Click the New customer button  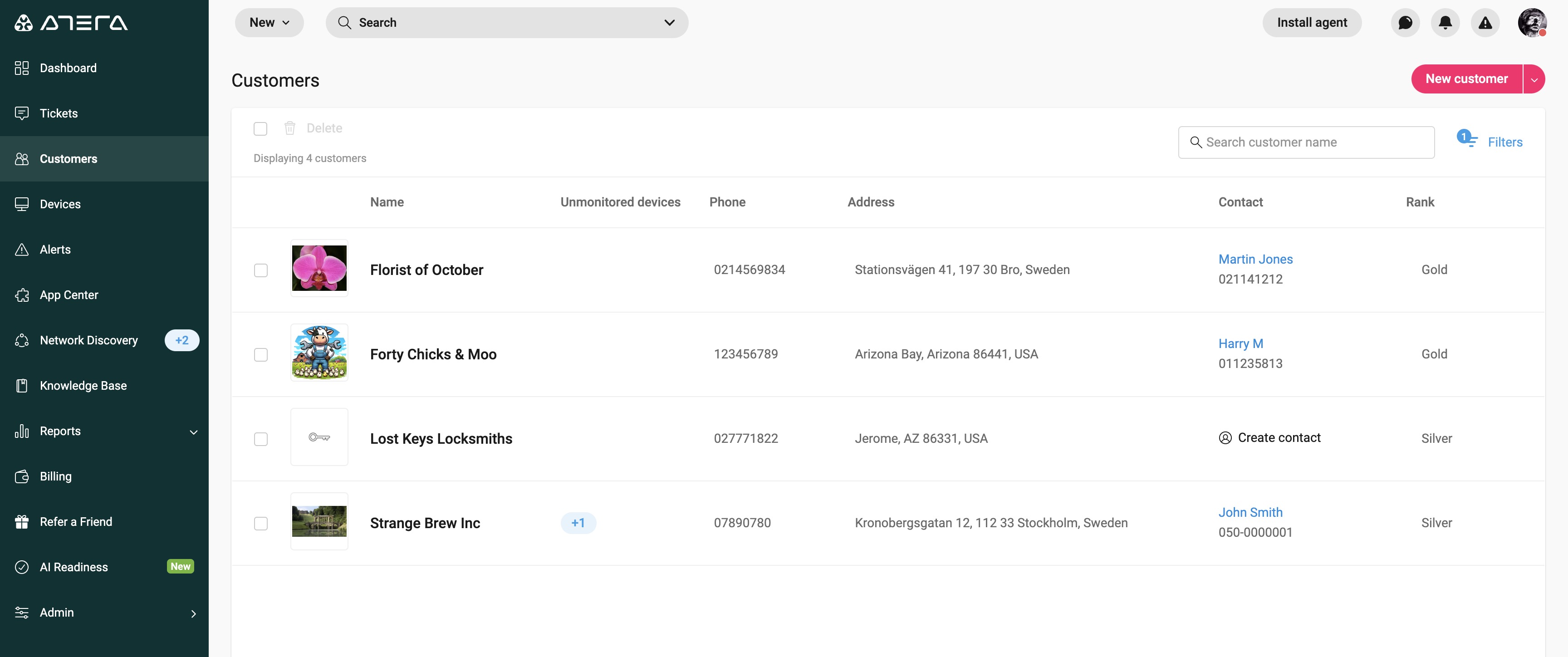pyautogui.click(x=1466, y=79)
